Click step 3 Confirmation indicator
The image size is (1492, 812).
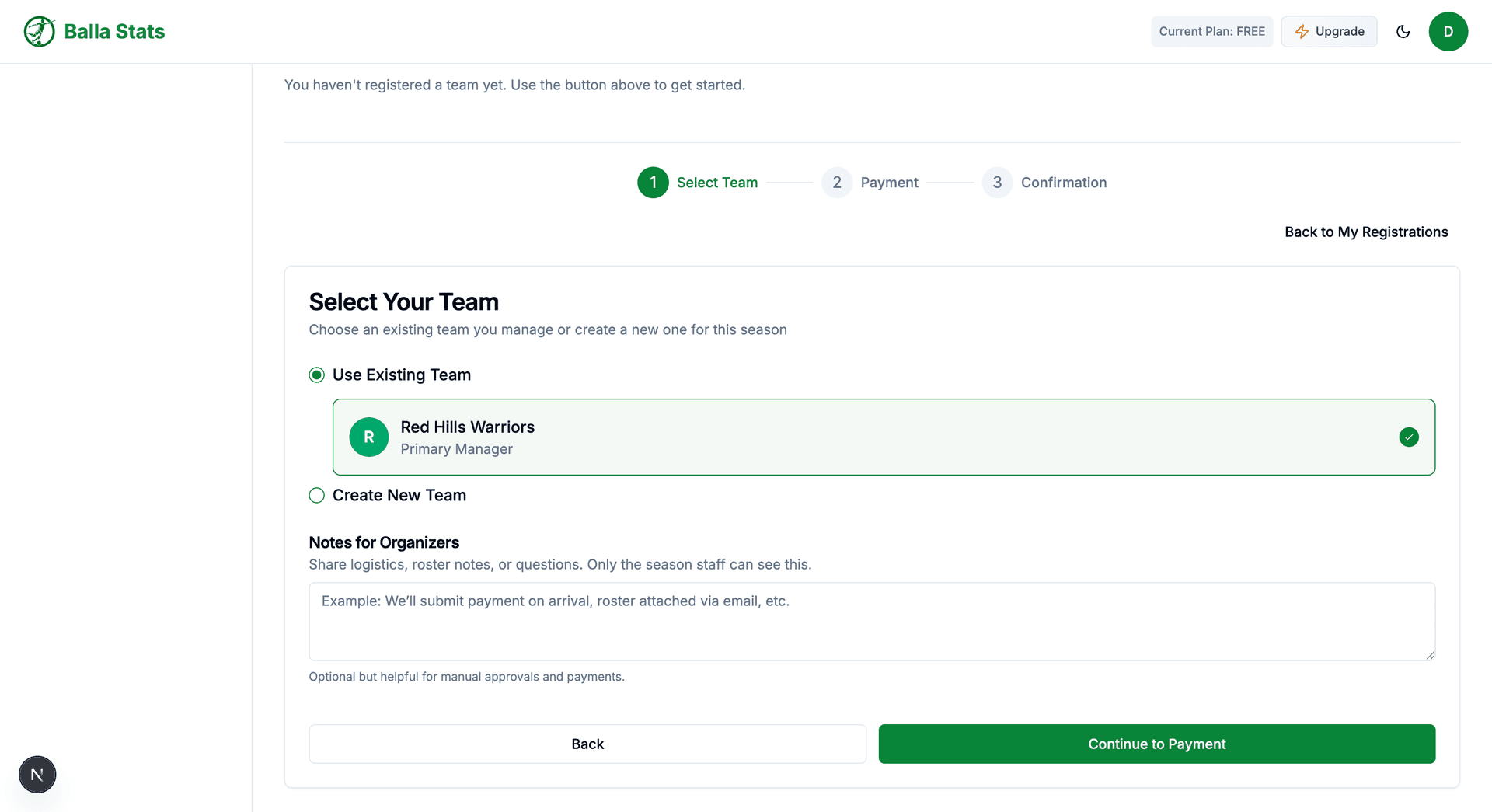coord(997,182)
